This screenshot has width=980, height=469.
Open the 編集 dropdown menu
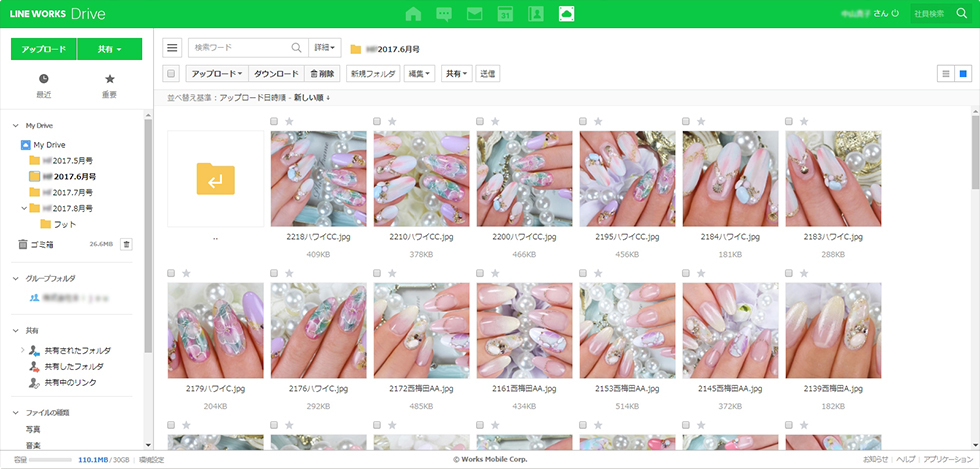pos(419,74)
